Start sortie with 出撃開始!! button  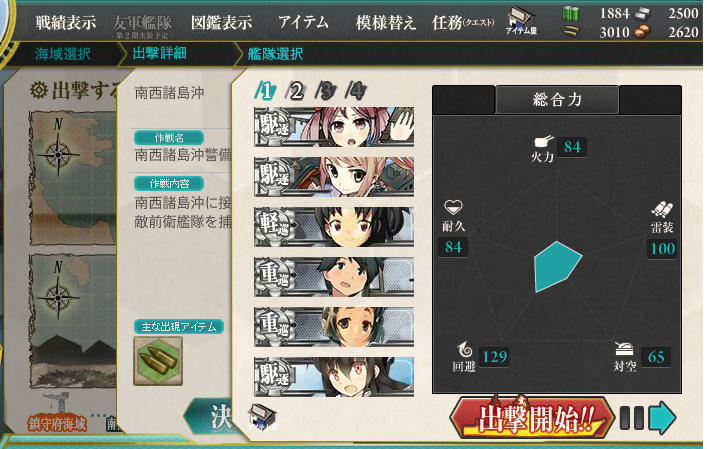pos(533,418)
